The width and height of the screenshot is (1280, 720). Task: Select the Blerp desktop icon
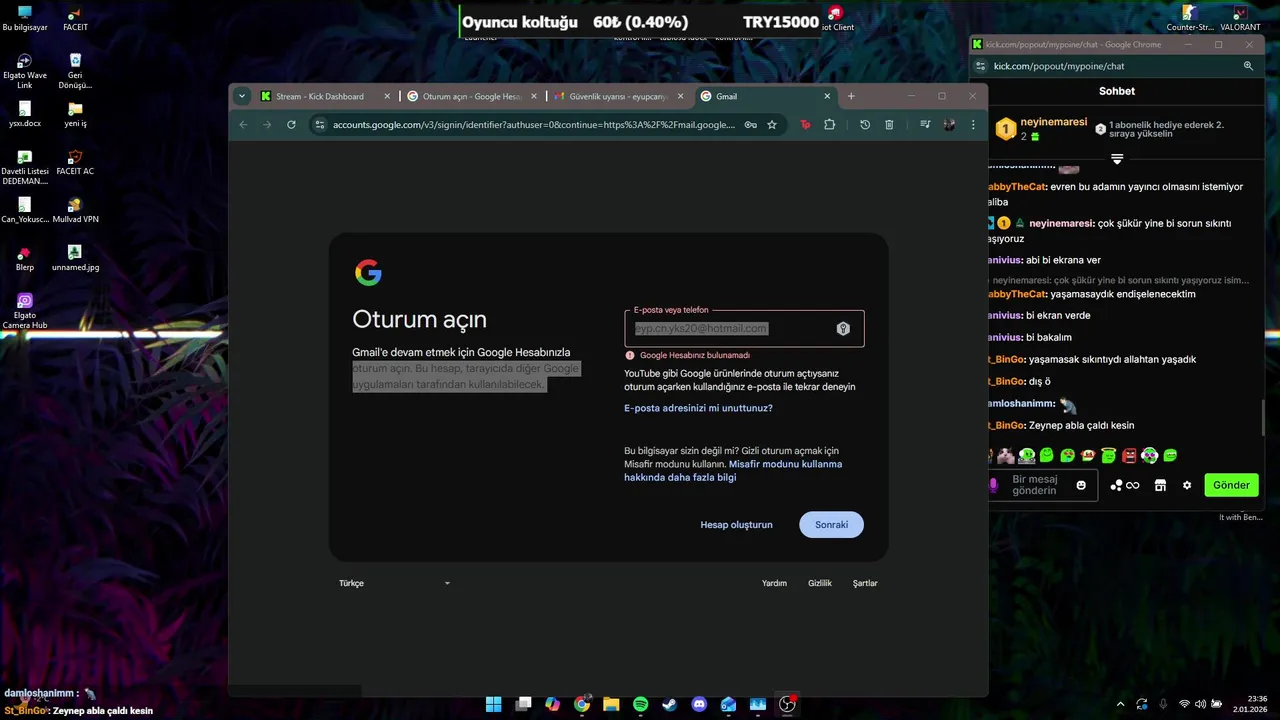[x=25, y=258]
